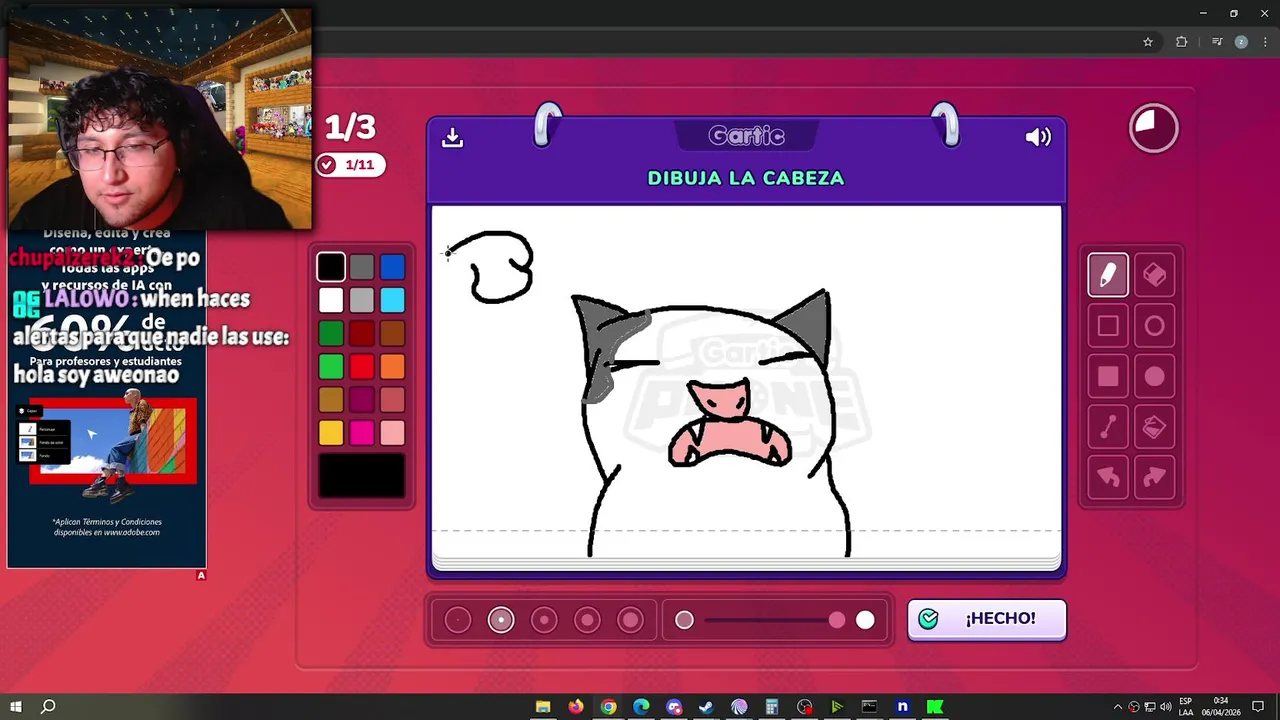This screenshot has width=1280, height=720.
Task: Open the volume control in tray
Action: point(1166,707)
